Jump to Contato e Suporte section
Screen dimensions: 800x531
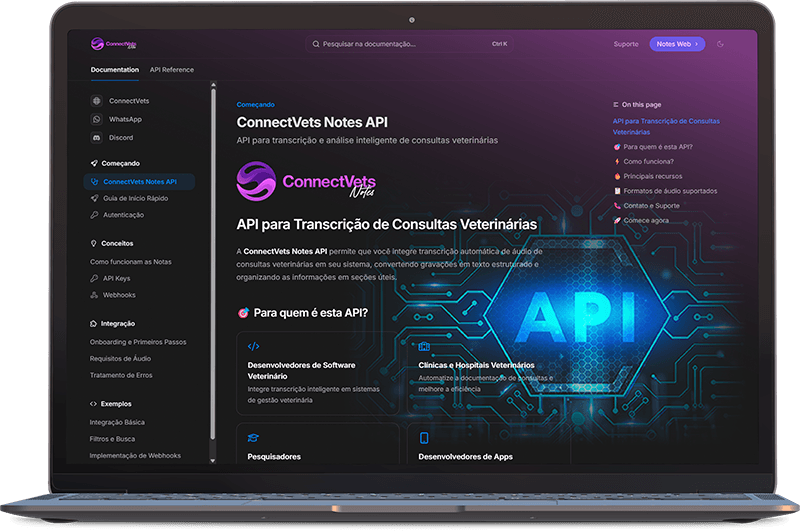[652, 206]
